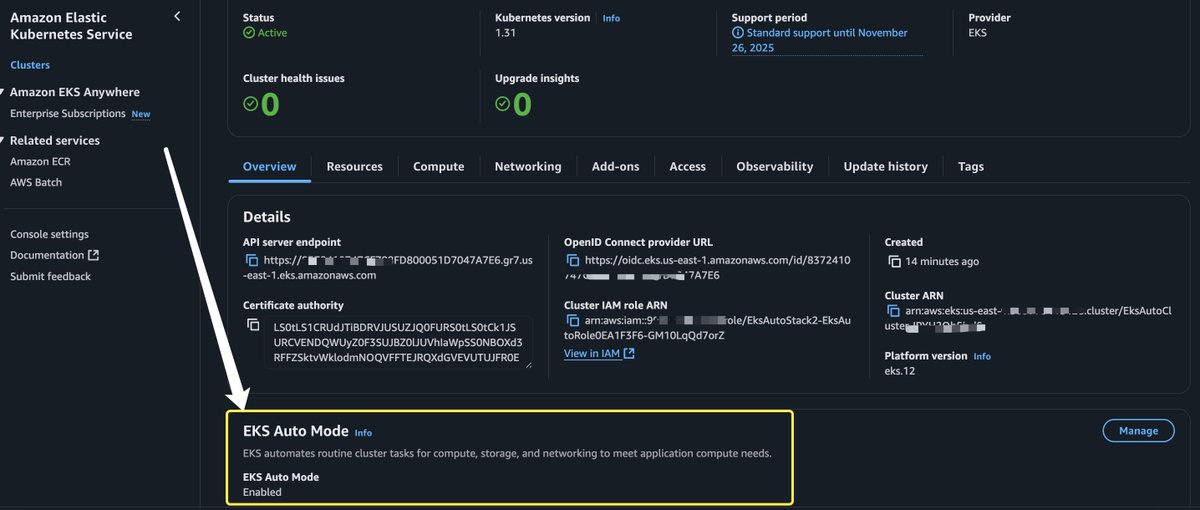1200x510 pixels.
Task: Copy the cluster creation time
Action: pyautogui.click(x=894, y=261)
